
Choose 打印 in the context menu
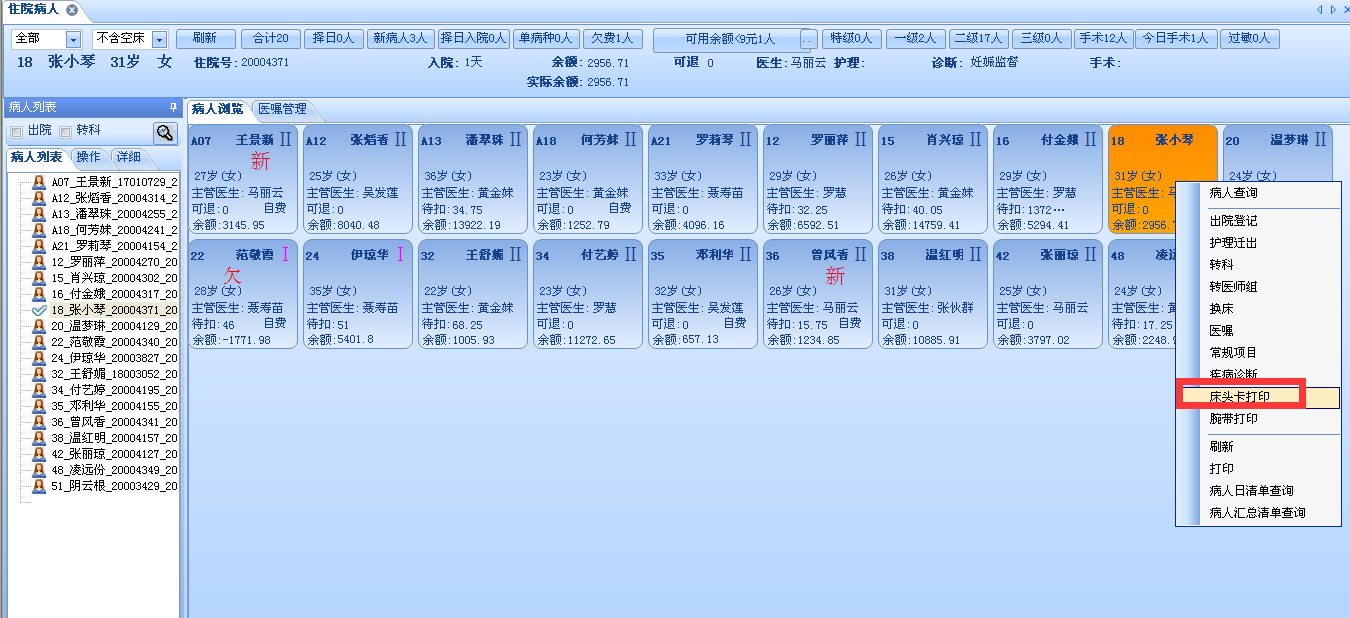point(1258,469)
